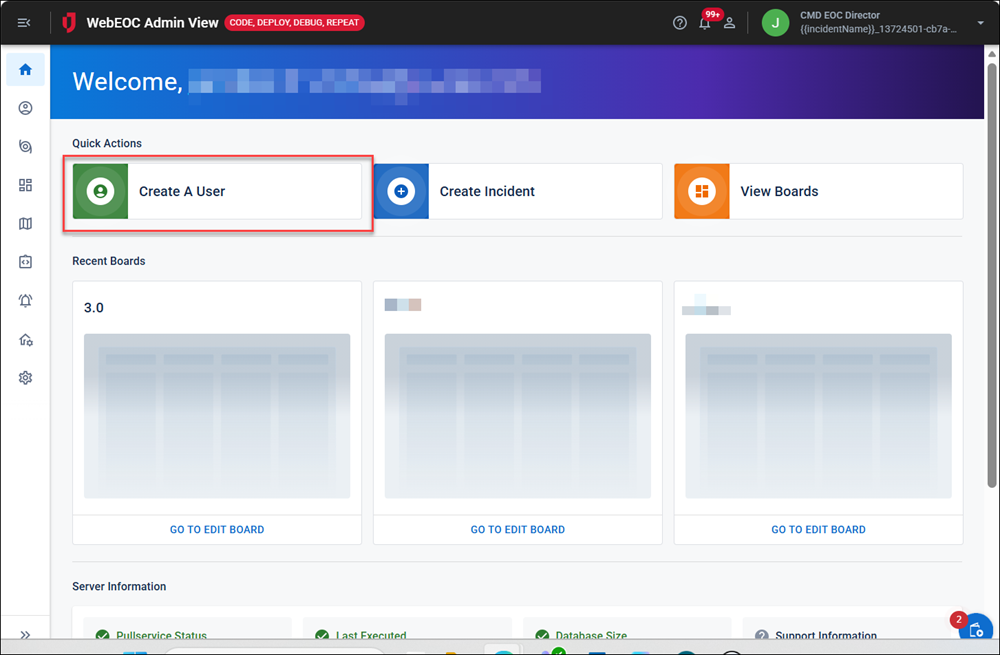Click the Last Executed check icon
Viewport: 1000px width, 655px height.
pos(322,635)
